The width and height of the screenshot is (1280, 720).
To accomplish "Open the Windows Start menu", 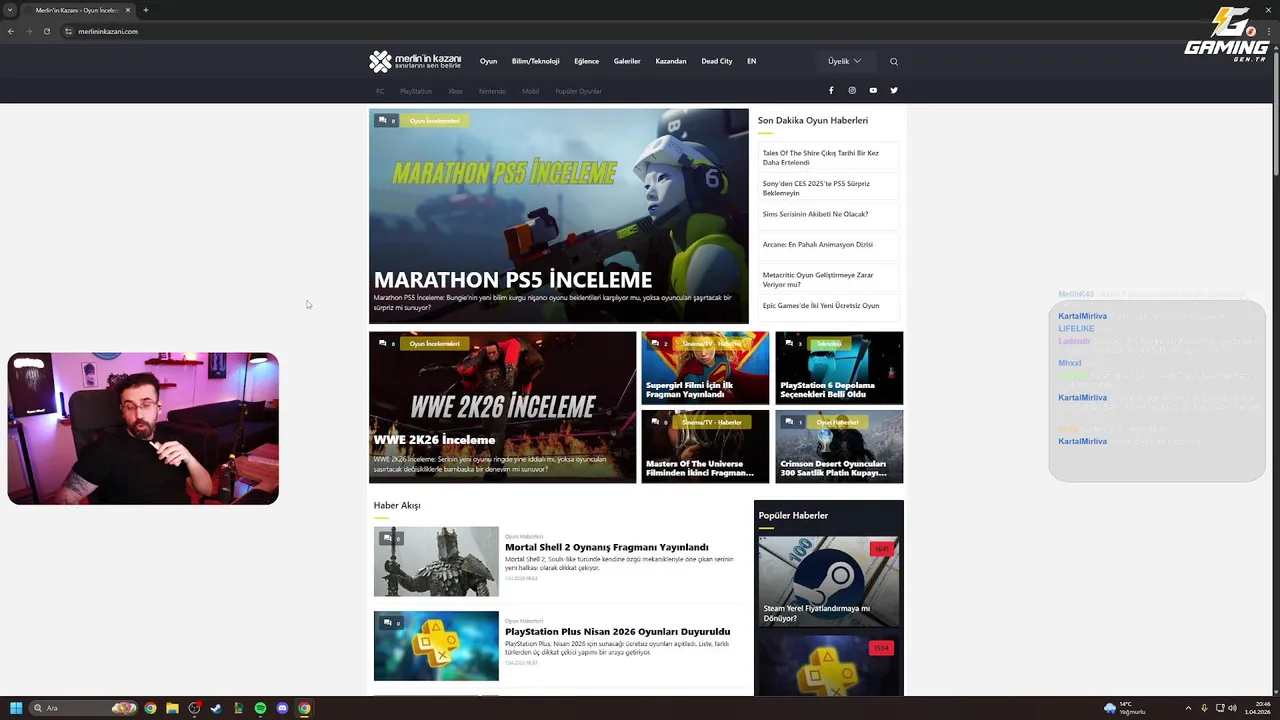I will pos(16,708).
